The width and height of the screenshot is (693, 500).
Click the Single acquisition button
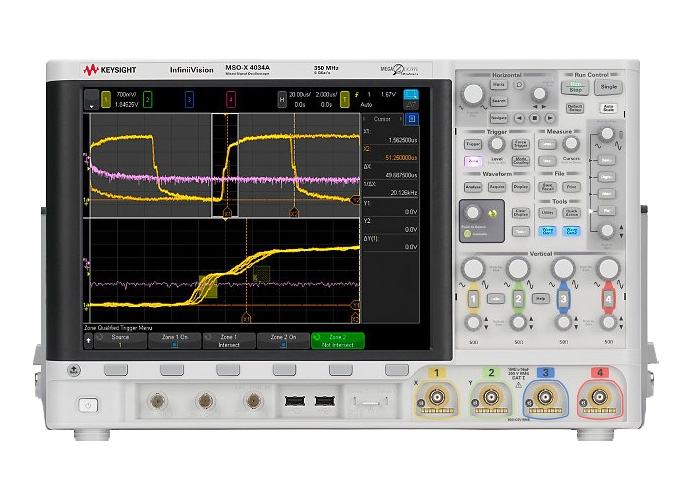(609, 87)
